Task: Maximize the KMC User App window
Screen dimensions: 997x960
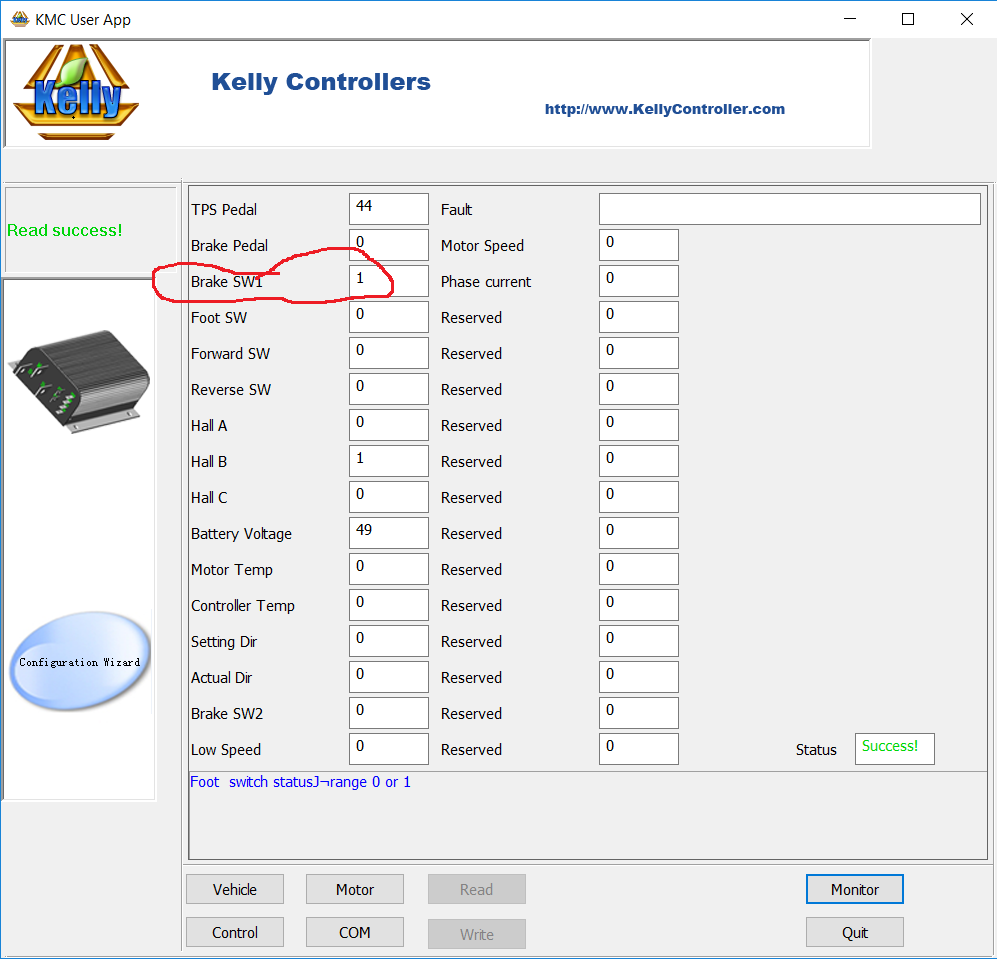Action: (908, 19)
